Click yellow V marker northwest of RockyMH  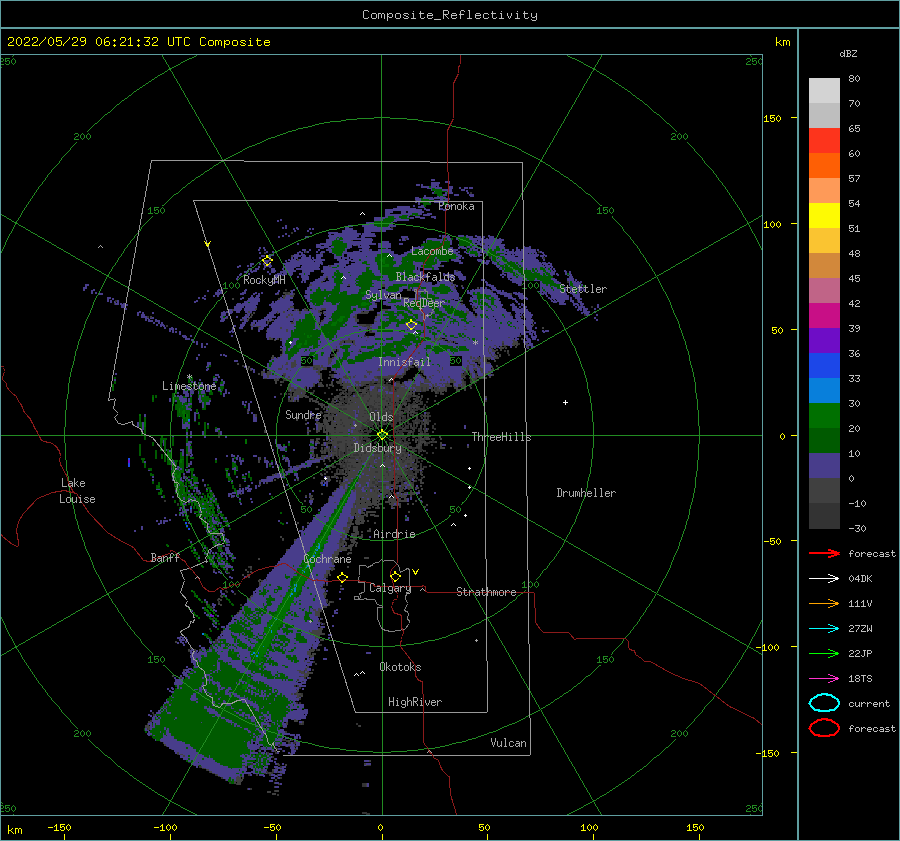tap(208, 244)
